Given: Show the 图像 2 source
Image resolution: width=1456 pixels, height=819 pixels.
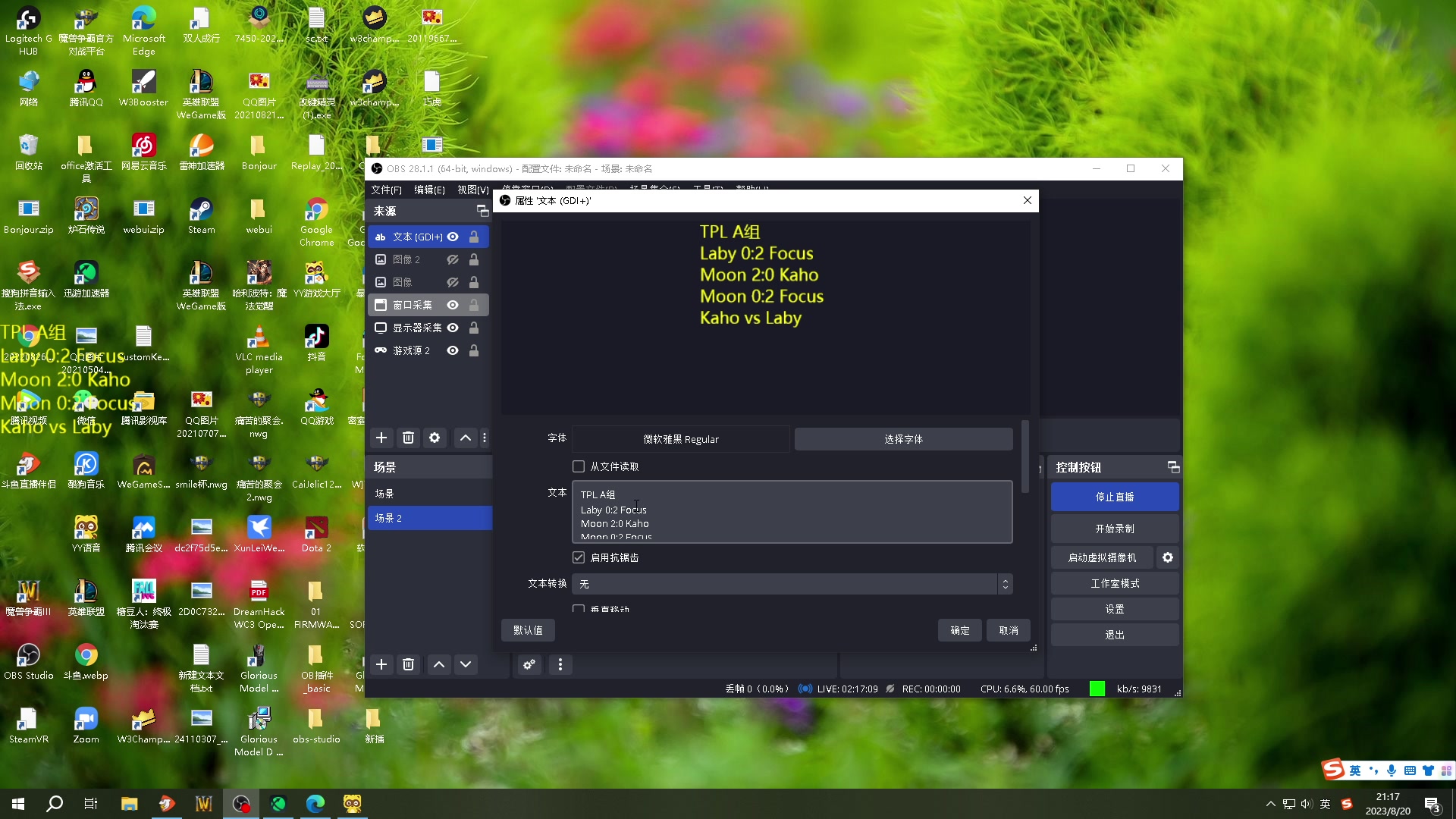Looking at the screenshot, I should coord(453,259).
